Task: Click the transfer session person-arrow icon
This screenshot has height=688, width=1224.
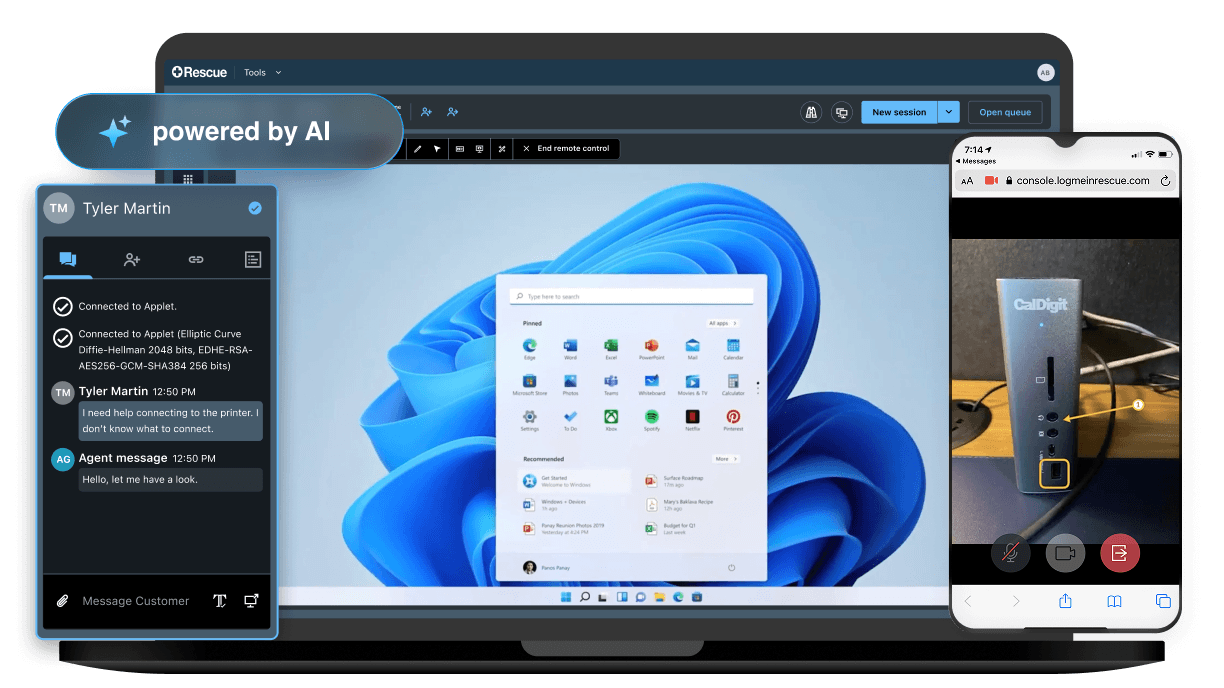Action: point(453,112)
